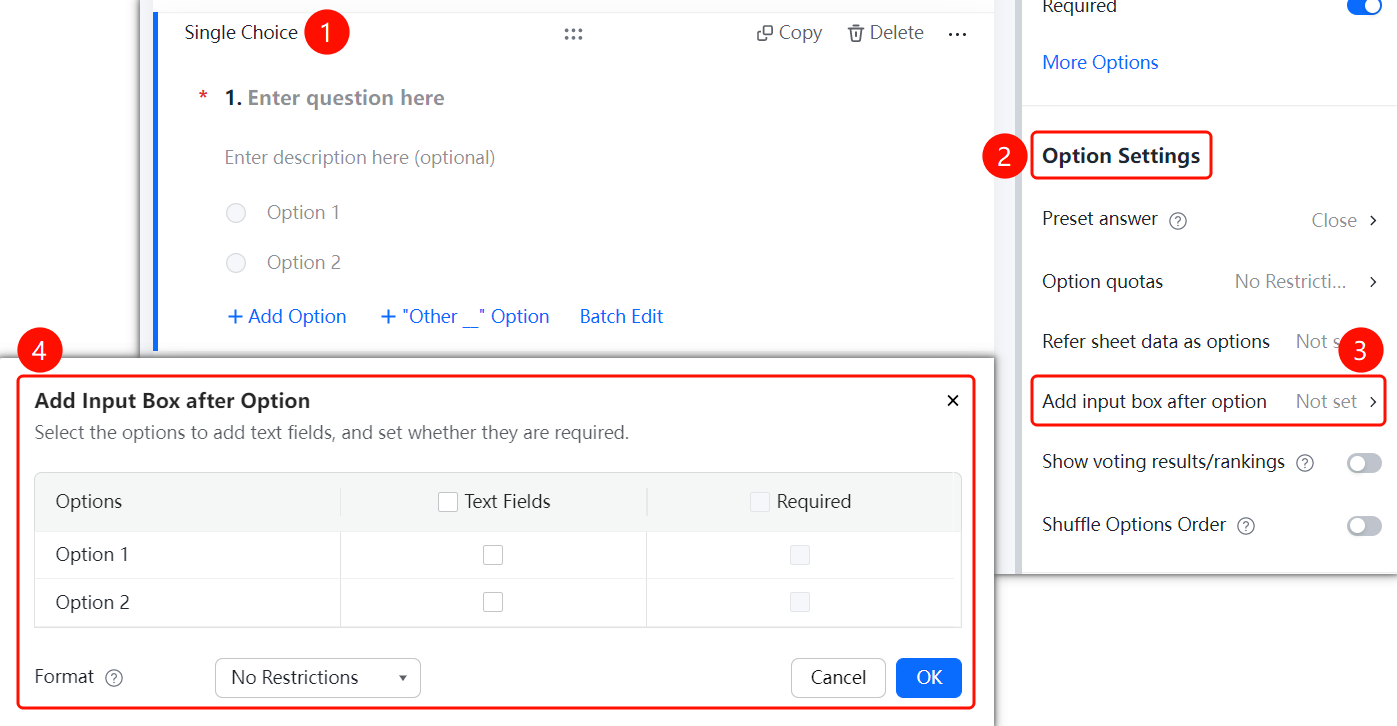Viewport: 1397px width, 726px height.
Task: Check the Required header checkbox
Action: coord(760,502)
